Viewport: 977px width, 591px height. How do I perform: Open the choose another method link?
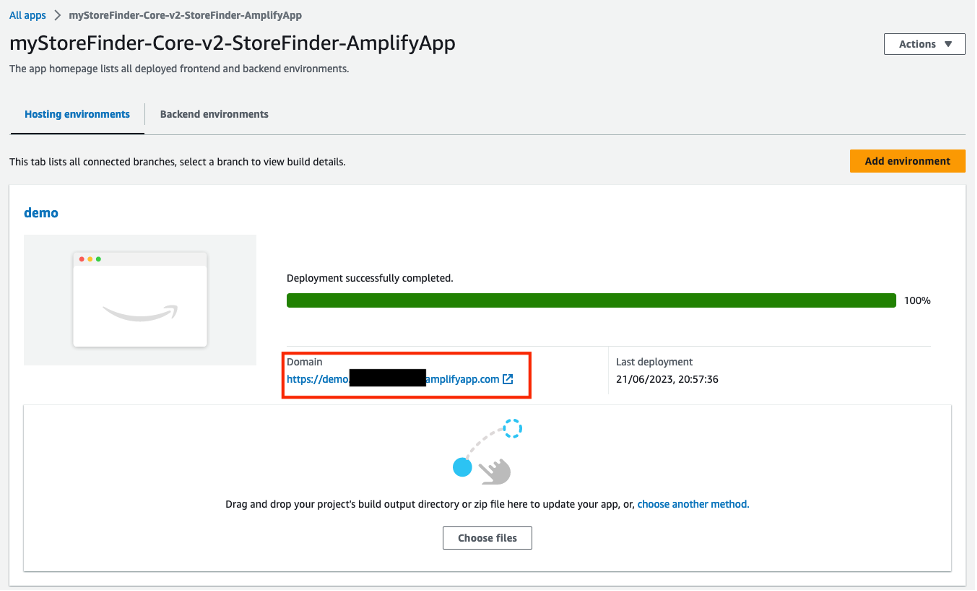(692, 504)
